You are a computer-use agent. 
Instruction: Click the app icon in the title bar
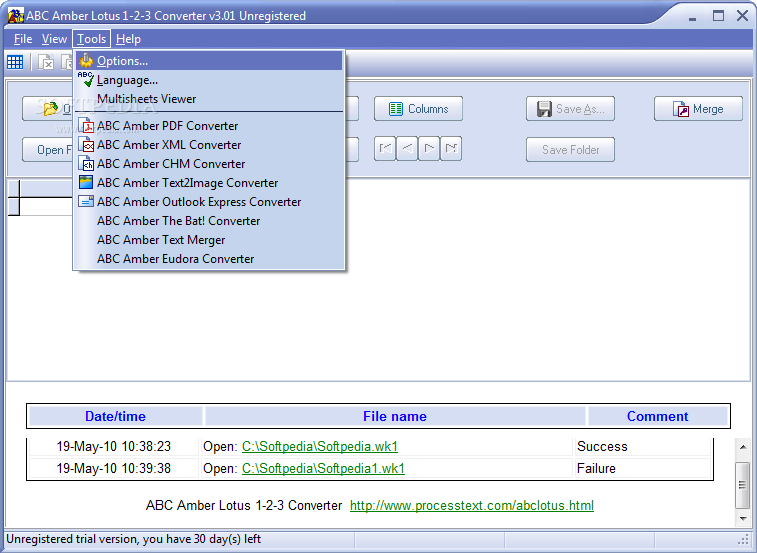[x=15, y=15]
